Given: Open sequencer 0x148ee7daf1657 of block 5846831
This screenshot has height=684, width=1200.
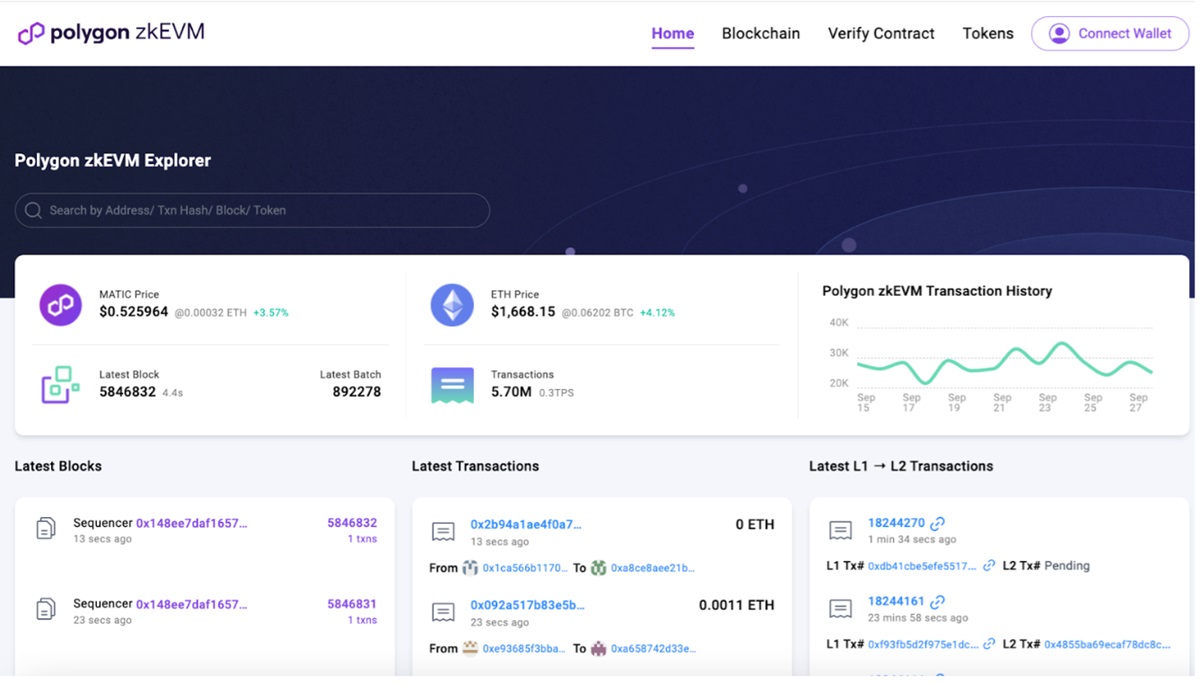Looking at the screenshot, I should (x=191, y=604).
